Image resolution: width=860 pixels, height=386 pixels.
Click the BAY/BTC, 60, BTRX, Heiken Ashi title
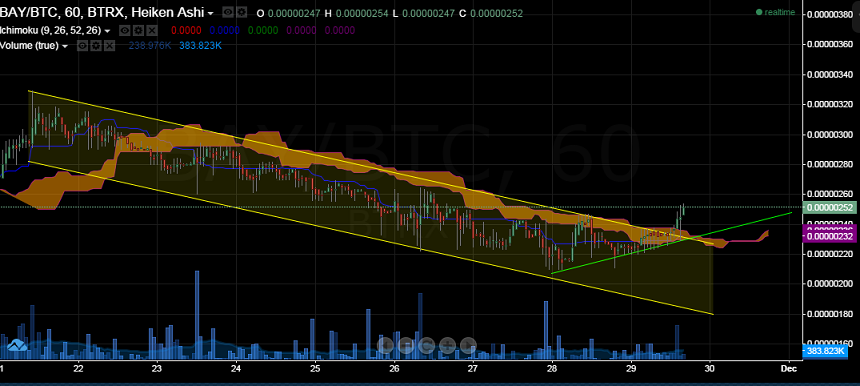point(102,12)
